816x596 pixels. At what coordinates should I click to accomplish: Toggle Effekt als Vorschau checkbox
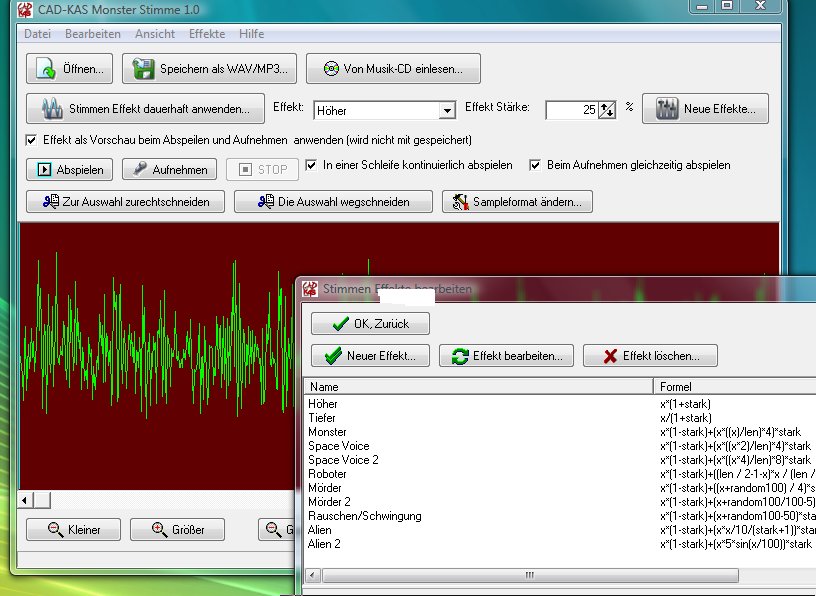[31, 140]
